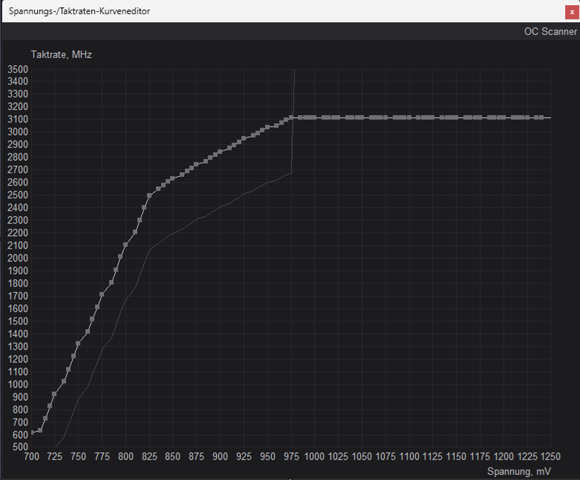The height and width of the screenshot is (480, 580).
Task: Select the curve point at 700 mV
Action: 32,432
